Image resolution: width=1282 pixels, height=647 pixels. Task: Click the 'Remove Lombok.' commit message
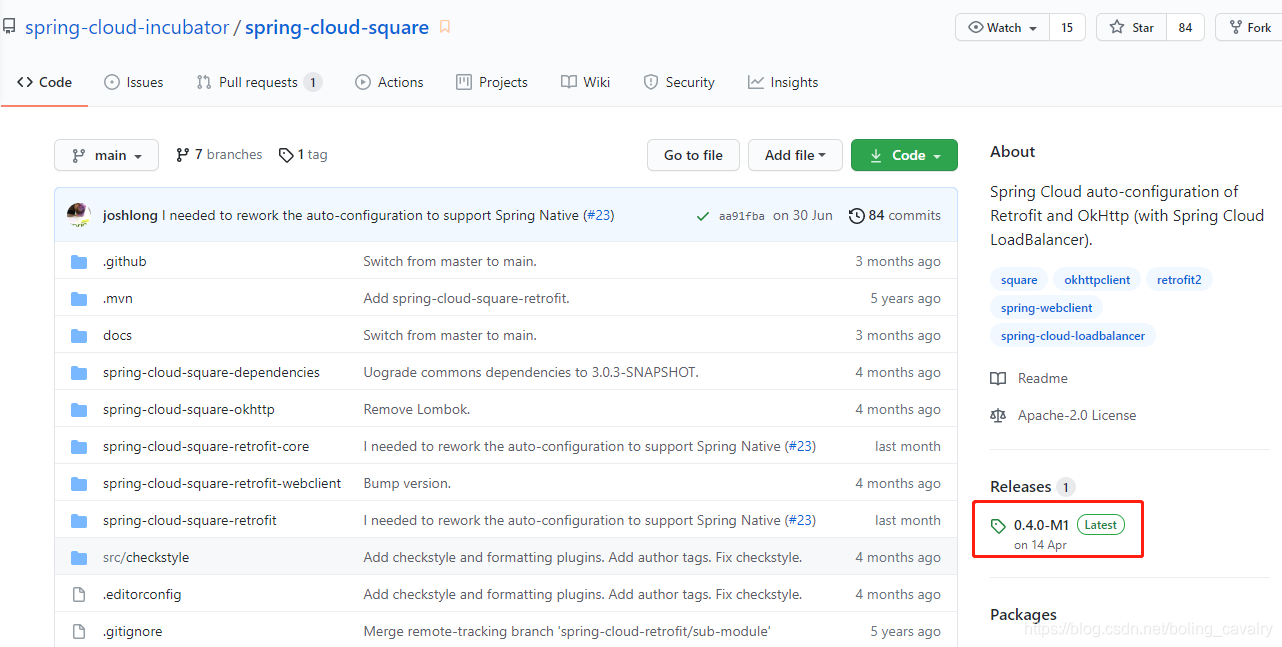click(x=417, y=410)
